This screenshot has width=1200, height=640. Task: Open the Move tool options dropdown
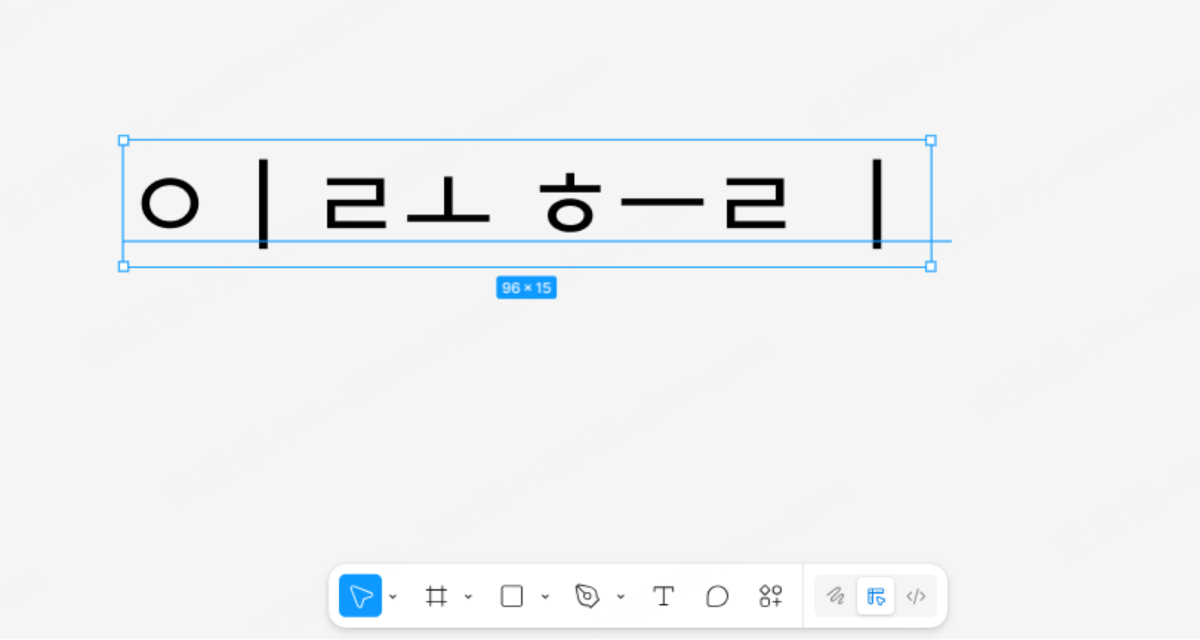pos(392,595)
